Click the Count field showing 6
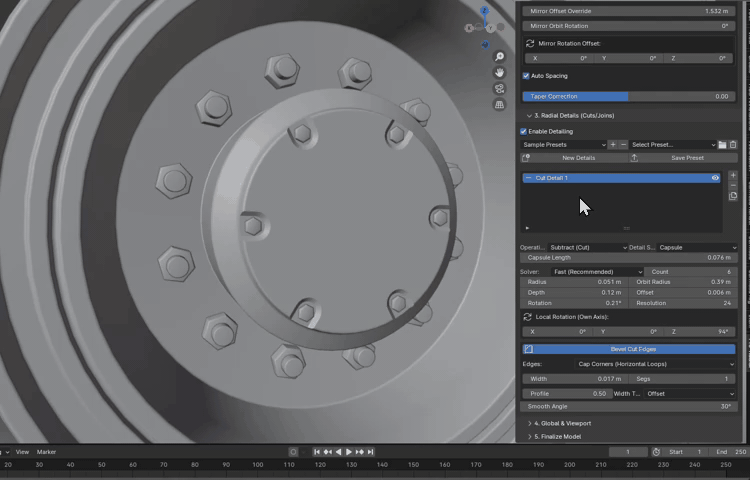750x480 pixels. (691, 272)
